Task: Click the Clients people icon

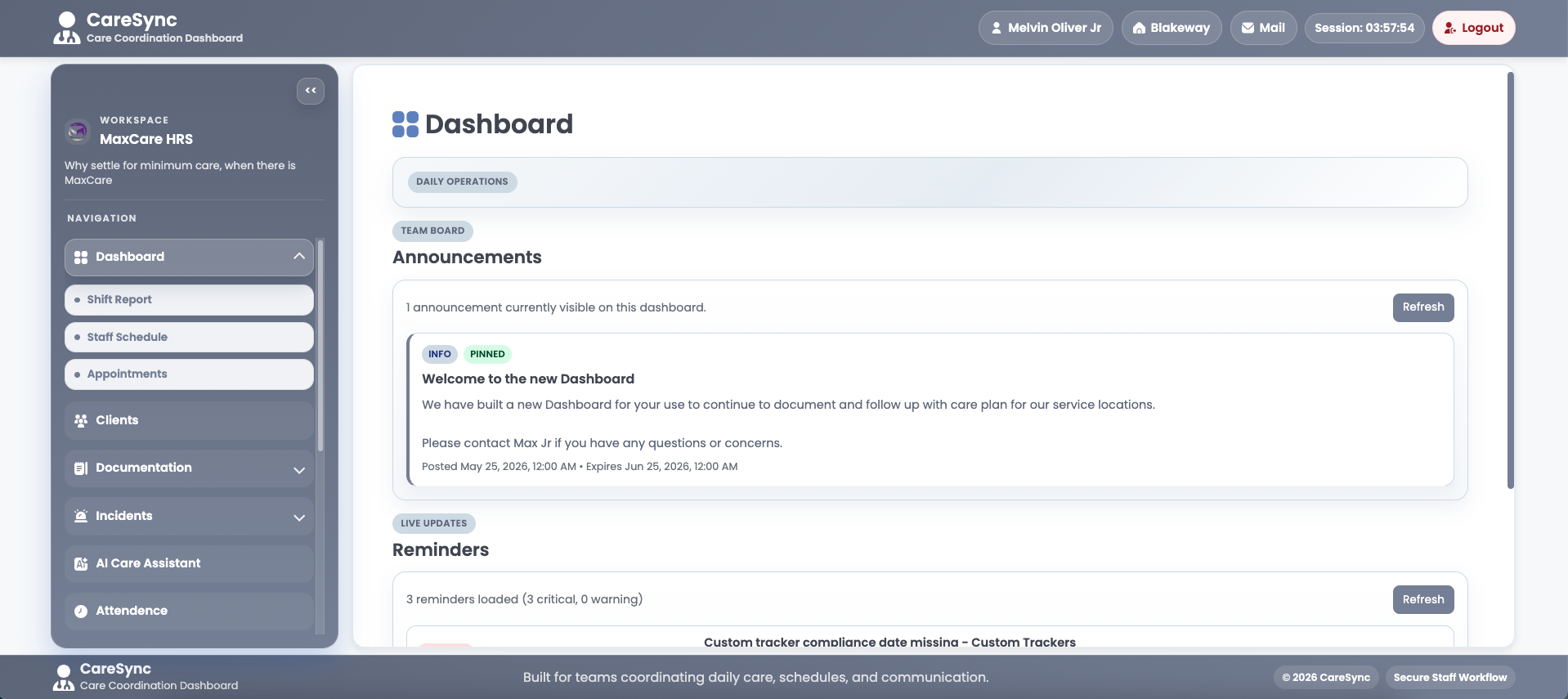Action: click(81, 421)
